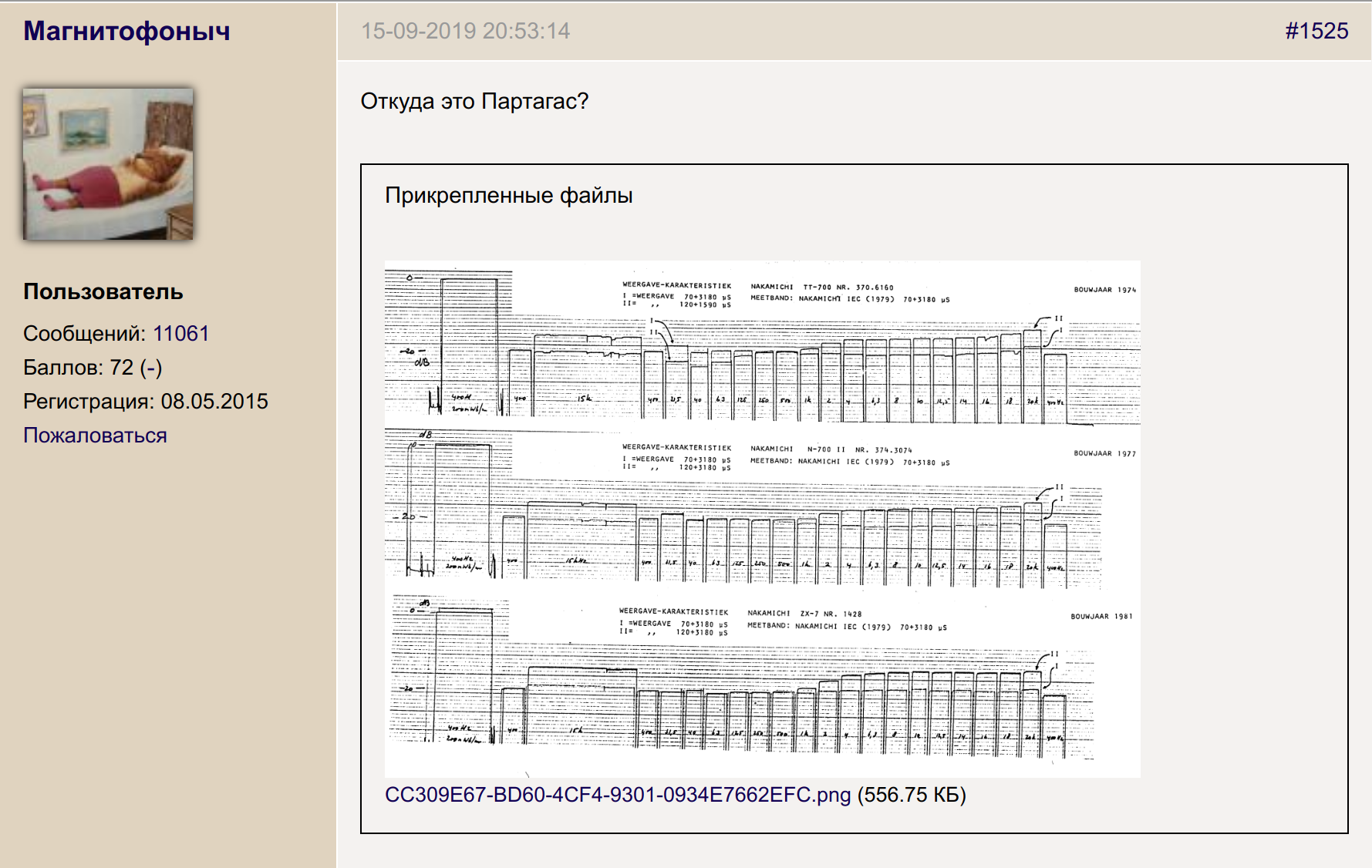The width and height of the screenshot is (1372, 868).
Task: Click the 'BOUWJAAR 1974' label in image
Action: coord(1104,290)
